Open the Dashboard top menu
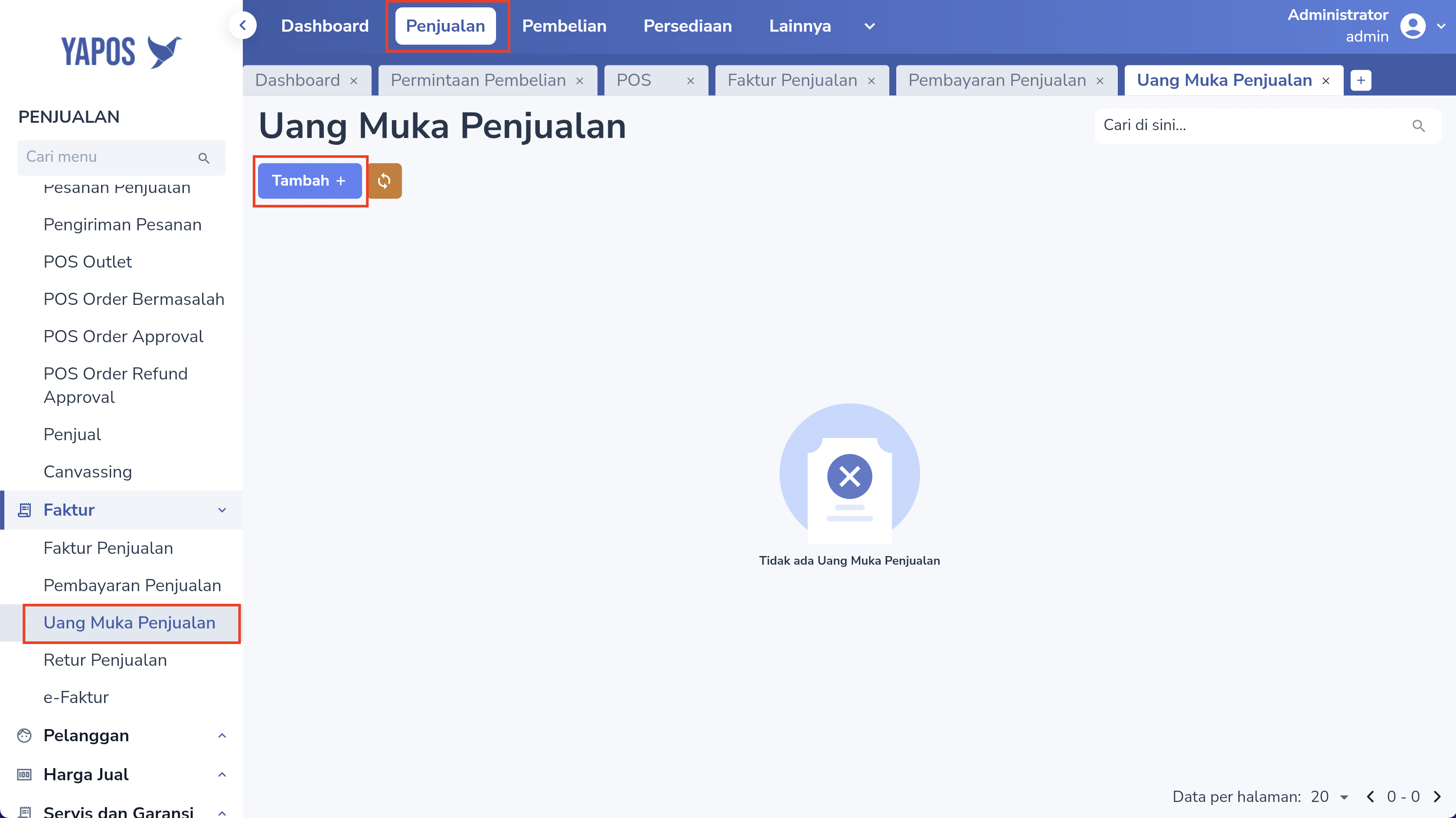 point(324,26)
